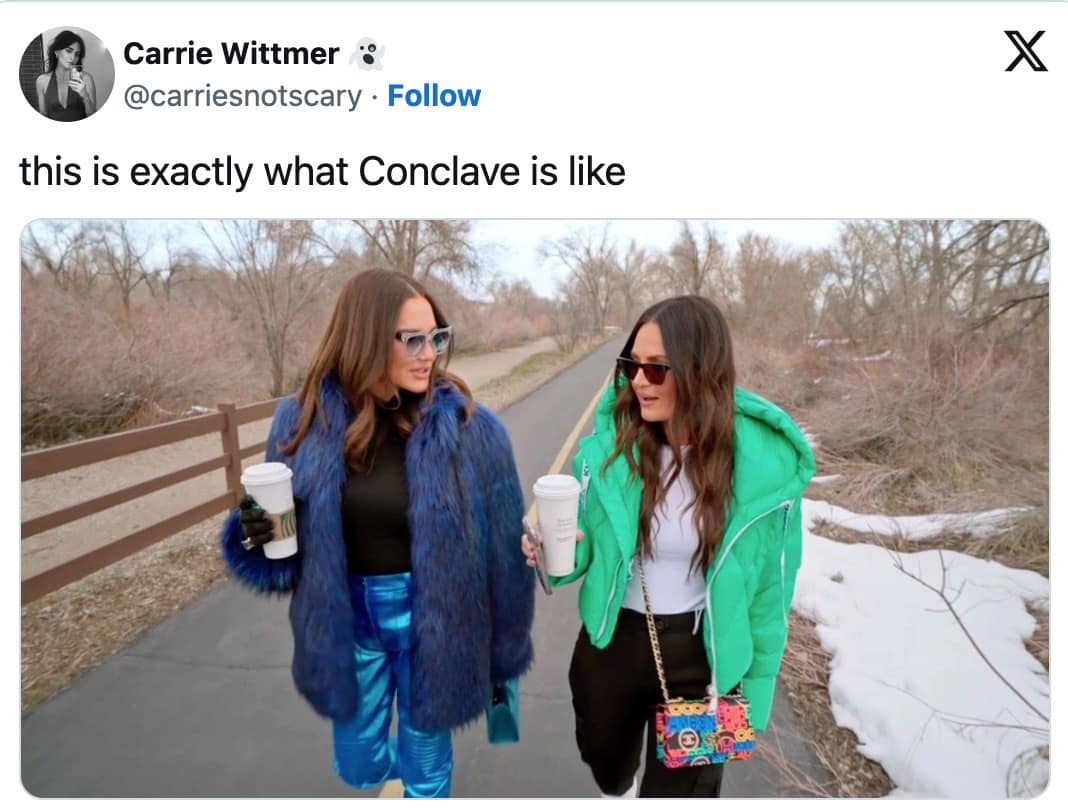This screenshot has height=810, width=1068.
Task: Click the woman in the blue fur coat
Action: (x=381, y=531)
